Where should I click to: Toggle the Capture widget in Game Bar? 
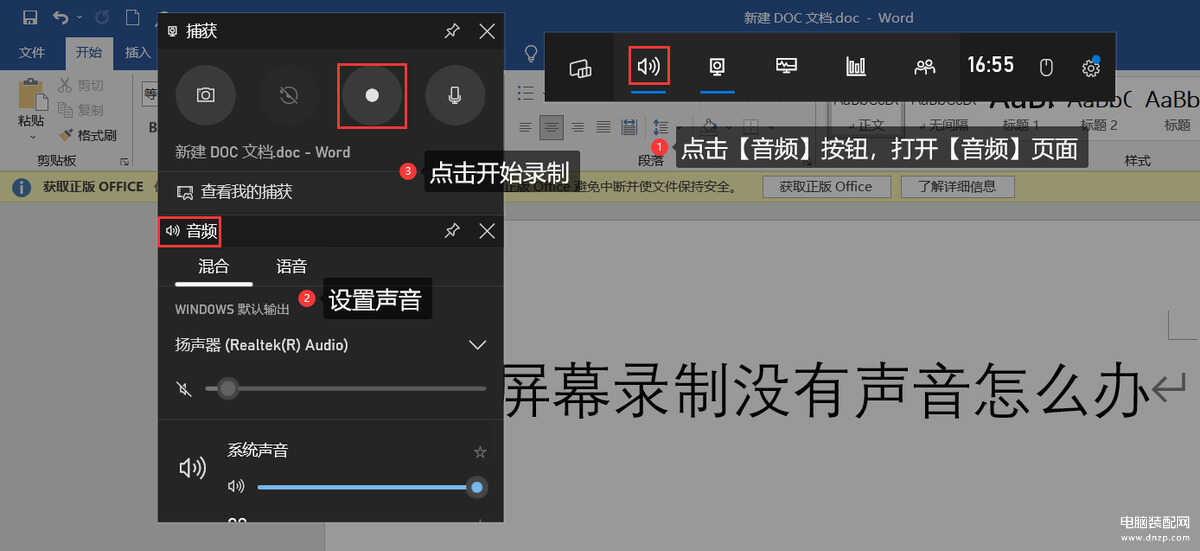point(717,67)
